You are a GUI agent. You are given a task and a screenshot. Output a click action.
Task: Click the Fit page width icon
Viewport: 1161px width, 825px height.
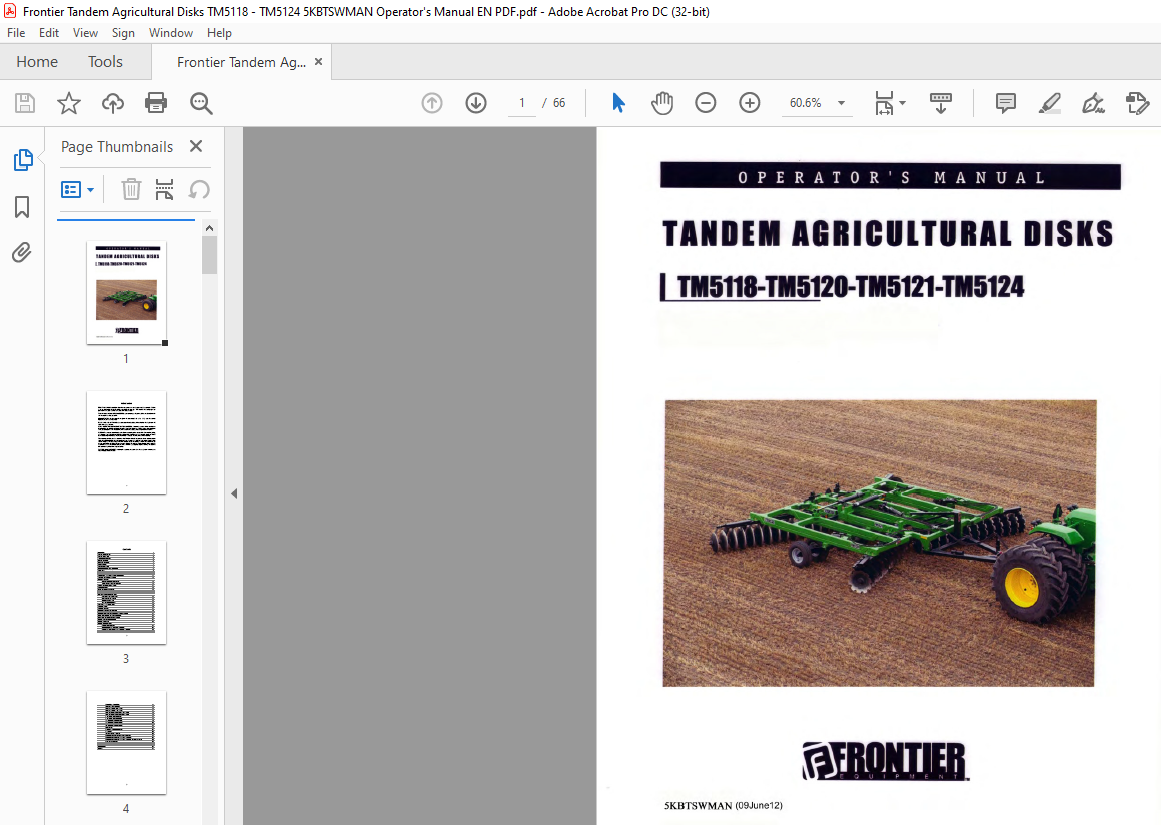coord(884,103)
